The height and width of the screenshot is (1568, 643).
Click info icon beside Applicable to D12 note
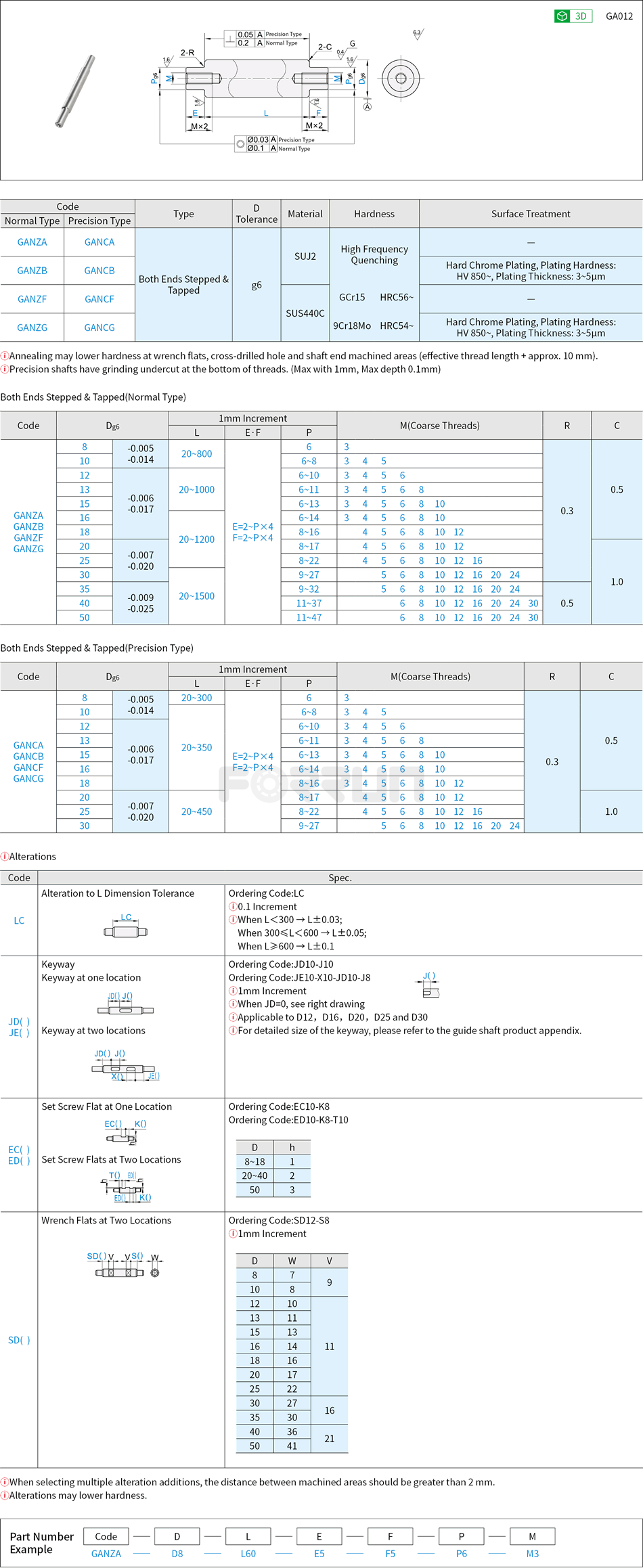point(233,1017)
